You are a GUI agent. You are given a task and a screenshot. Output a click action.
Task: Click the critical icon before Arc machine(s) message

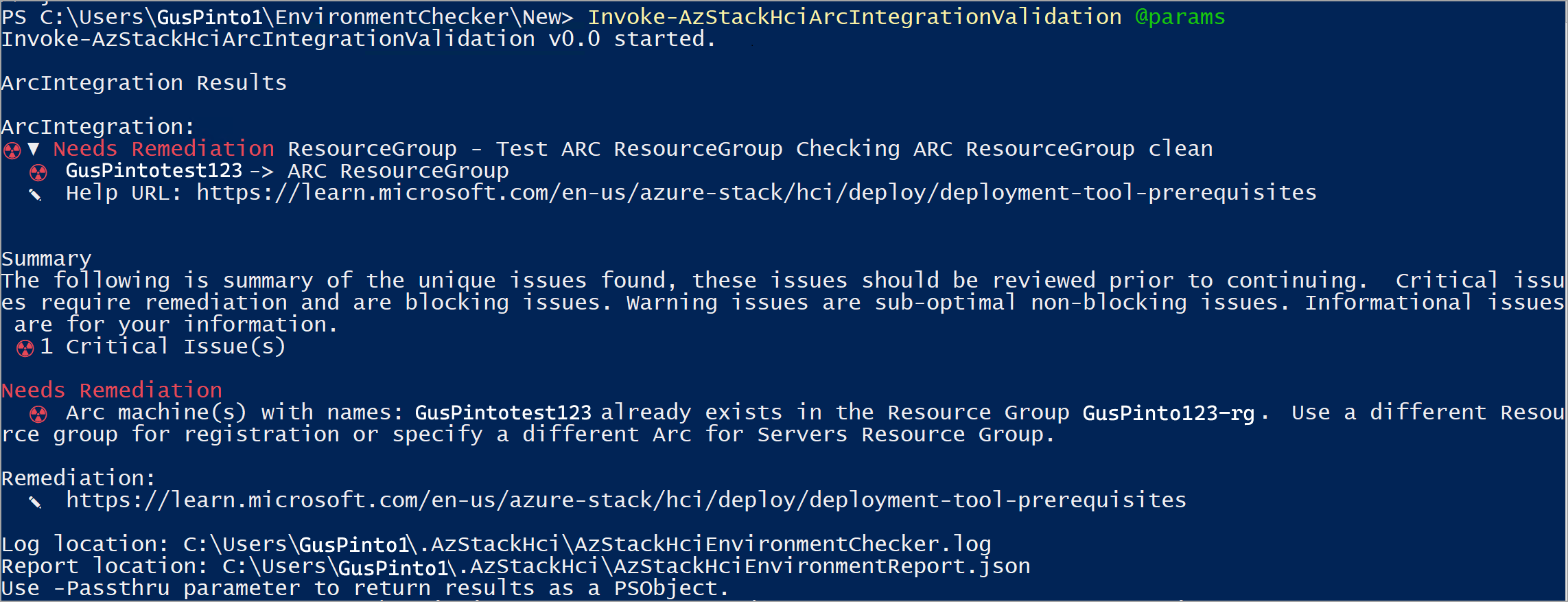pos(38,414)
